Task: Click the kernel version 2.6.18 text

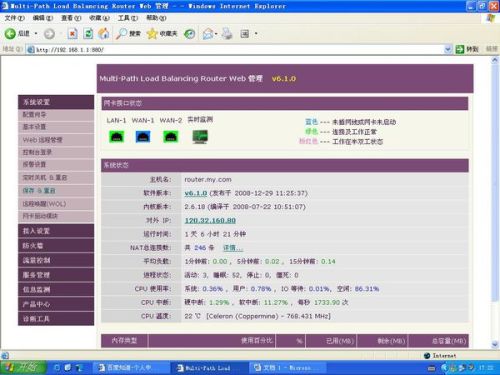Action: coord(195,207)
